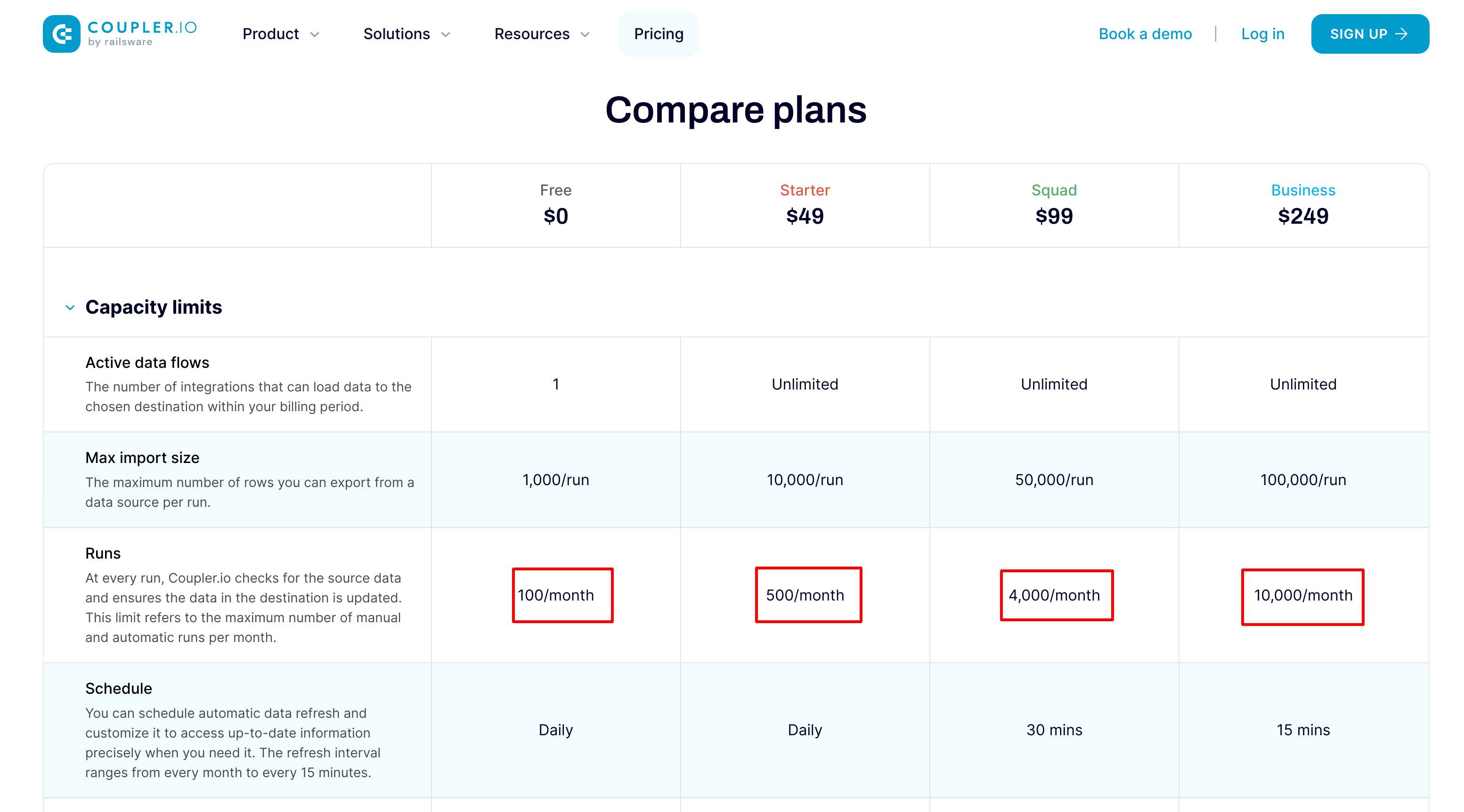Select the Pricing tab
The image size is (1464, 812).
pos(657,34)
